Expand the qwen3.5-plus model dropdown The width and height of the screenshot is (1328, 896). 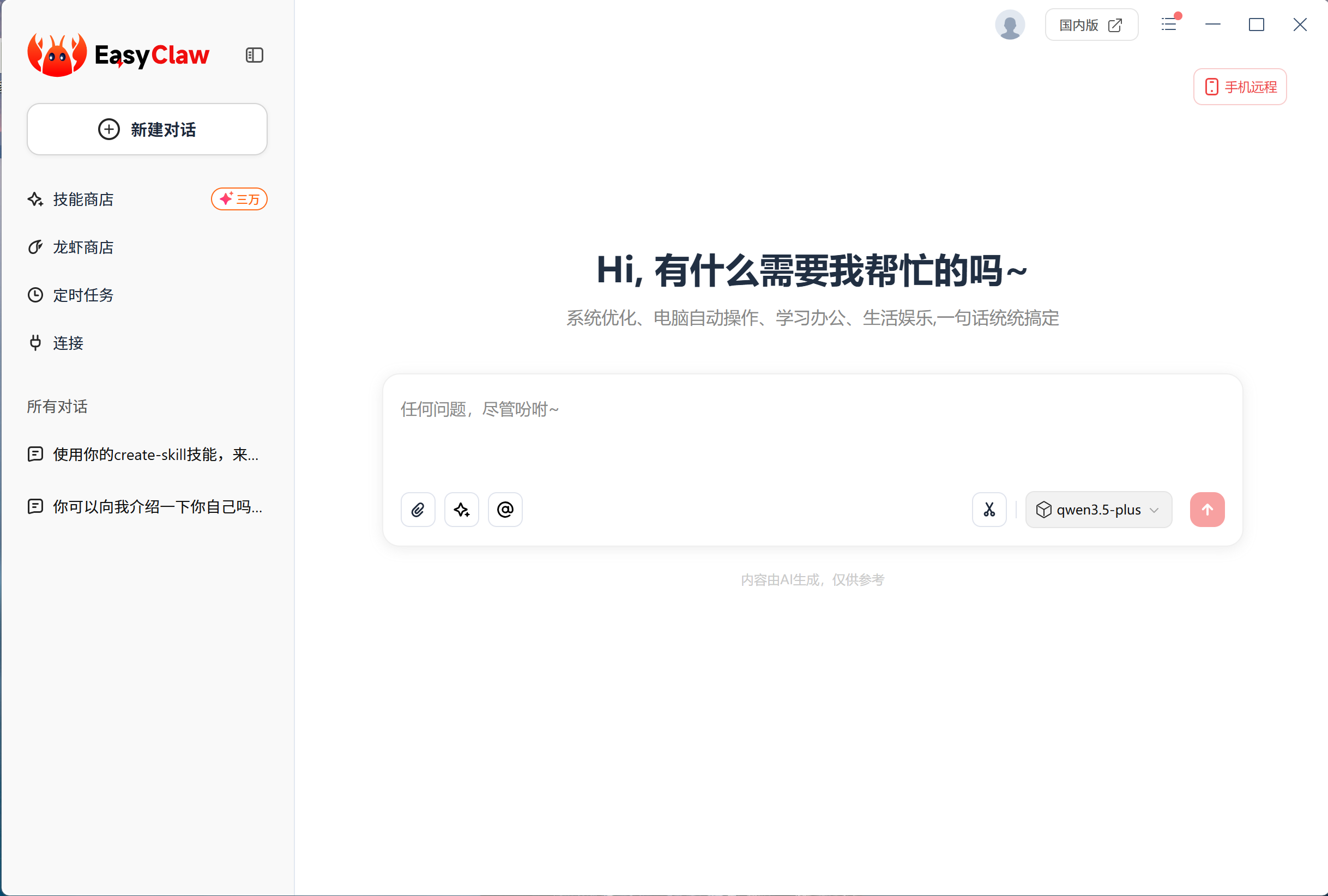click(x=1098, y=509)
